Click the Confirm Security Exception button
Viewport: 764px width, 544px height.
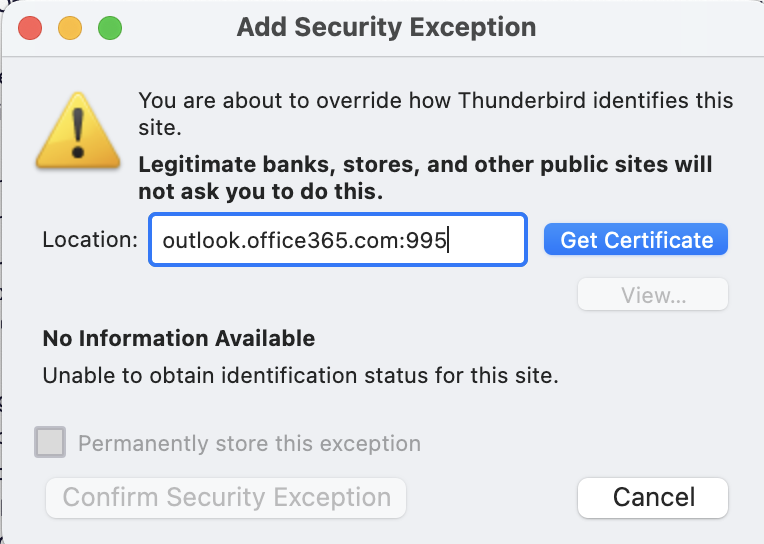[226, 497]
